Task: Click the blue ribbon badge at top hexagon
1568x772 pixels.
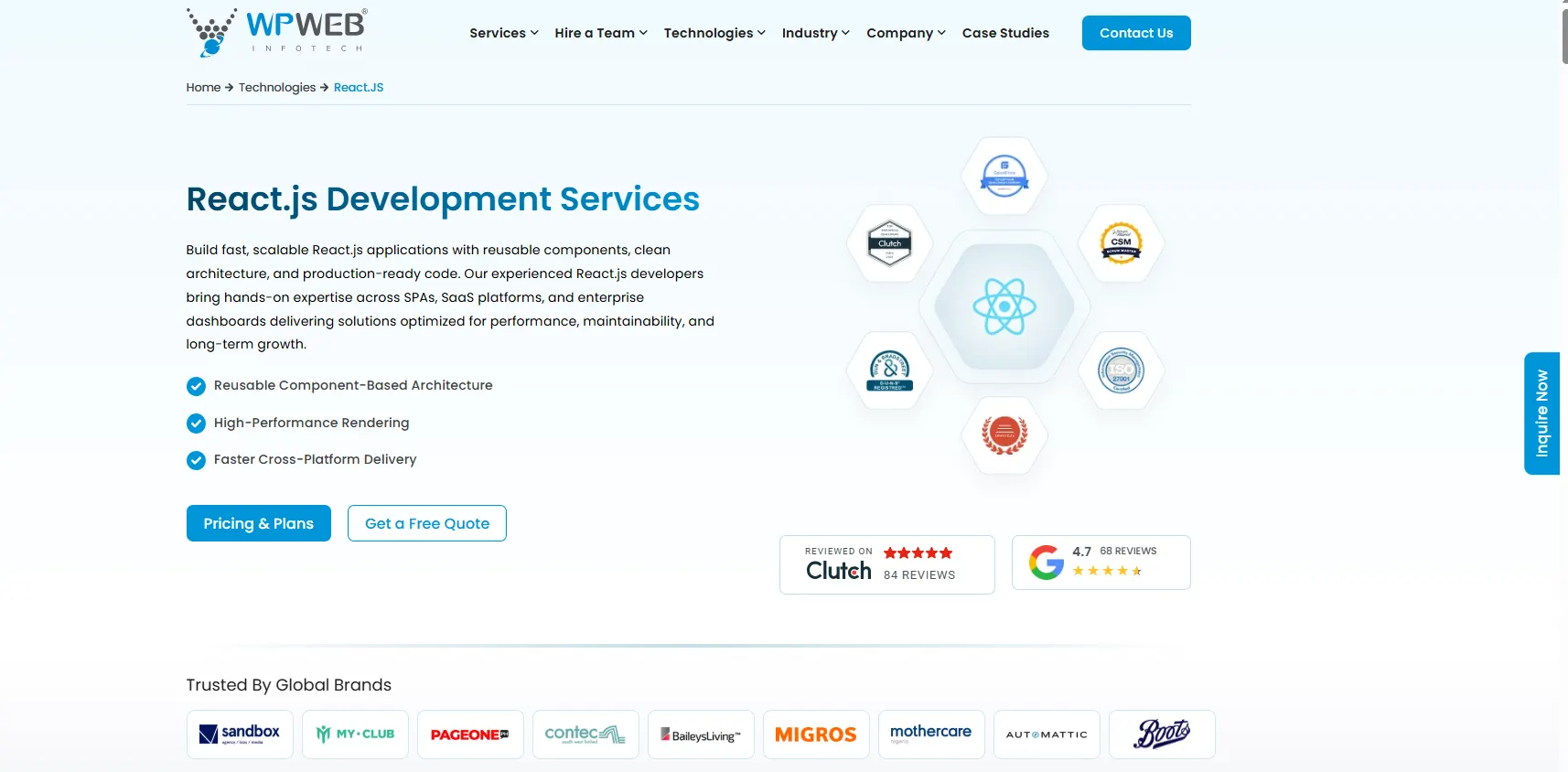Action: pos(1004,176)
